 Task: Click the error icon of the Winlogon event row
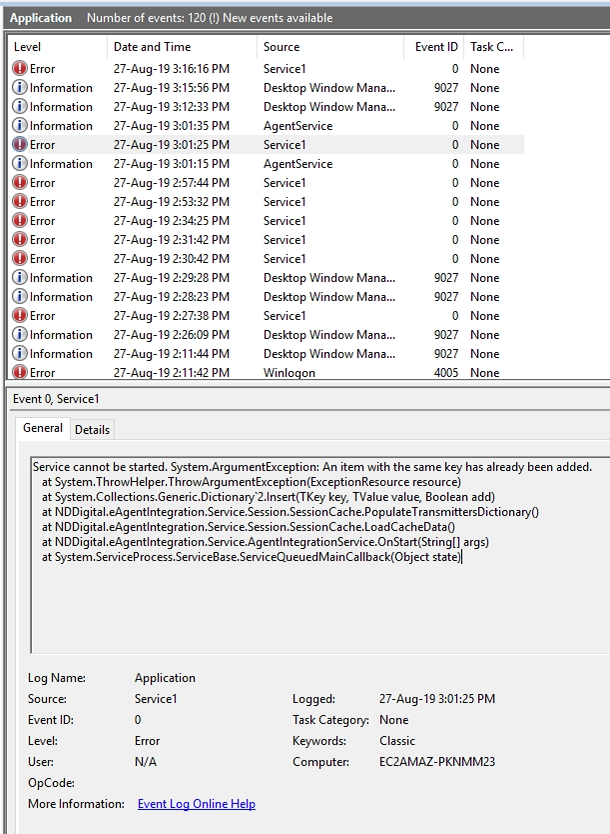point(20,373)
